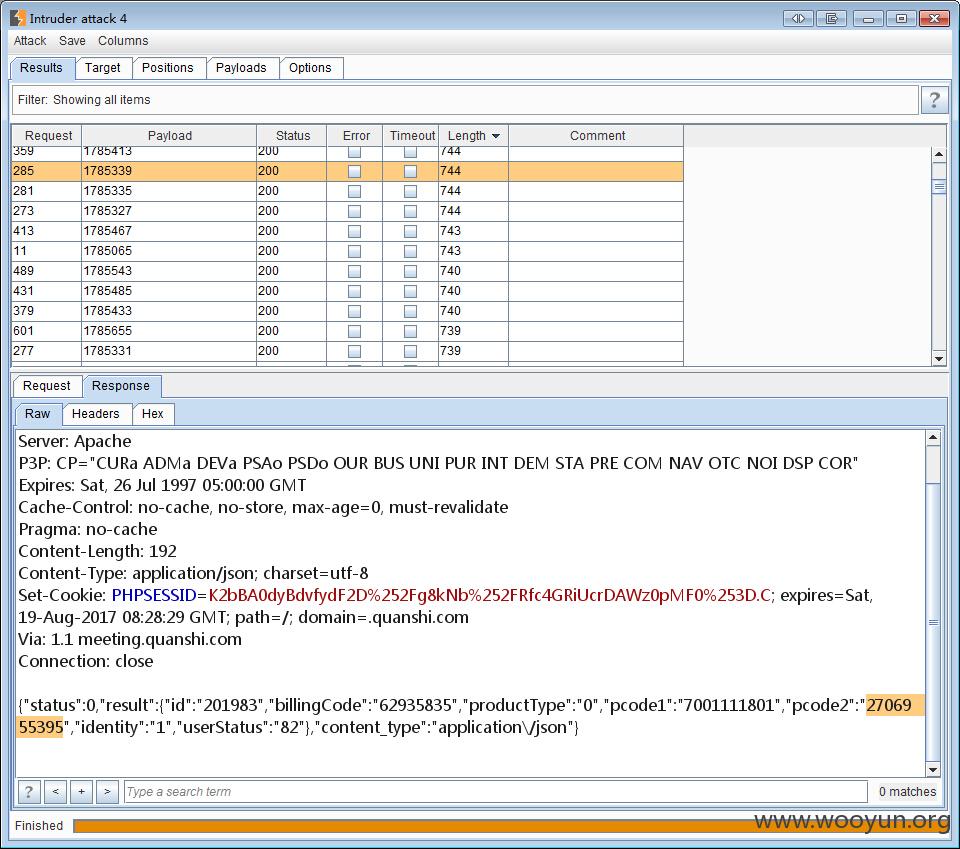Click the Filter: Showing all items bar

coord(465,100)
